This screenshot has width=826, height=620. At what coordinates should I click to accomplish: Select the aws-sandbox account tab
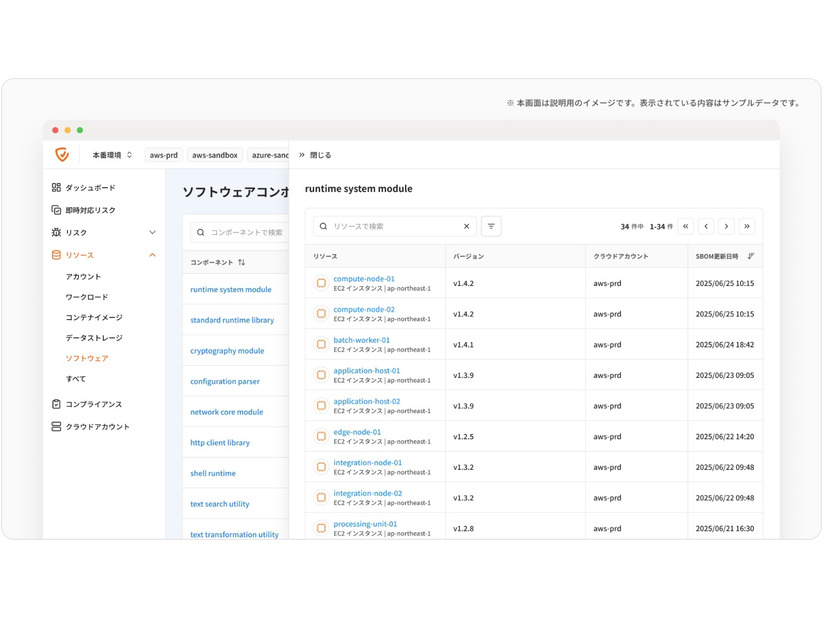click(x=215, y=155)
